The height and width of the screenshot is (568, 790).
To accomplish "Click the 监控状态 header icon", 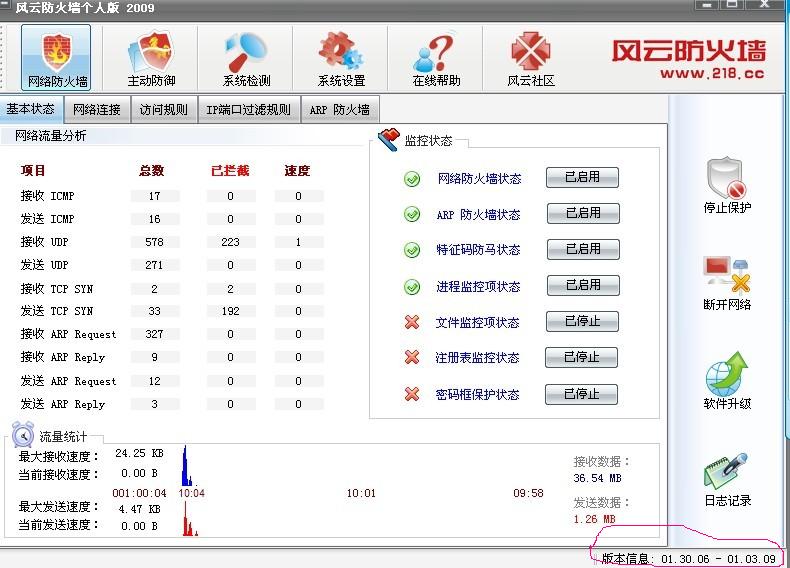I will click(388, 139).
